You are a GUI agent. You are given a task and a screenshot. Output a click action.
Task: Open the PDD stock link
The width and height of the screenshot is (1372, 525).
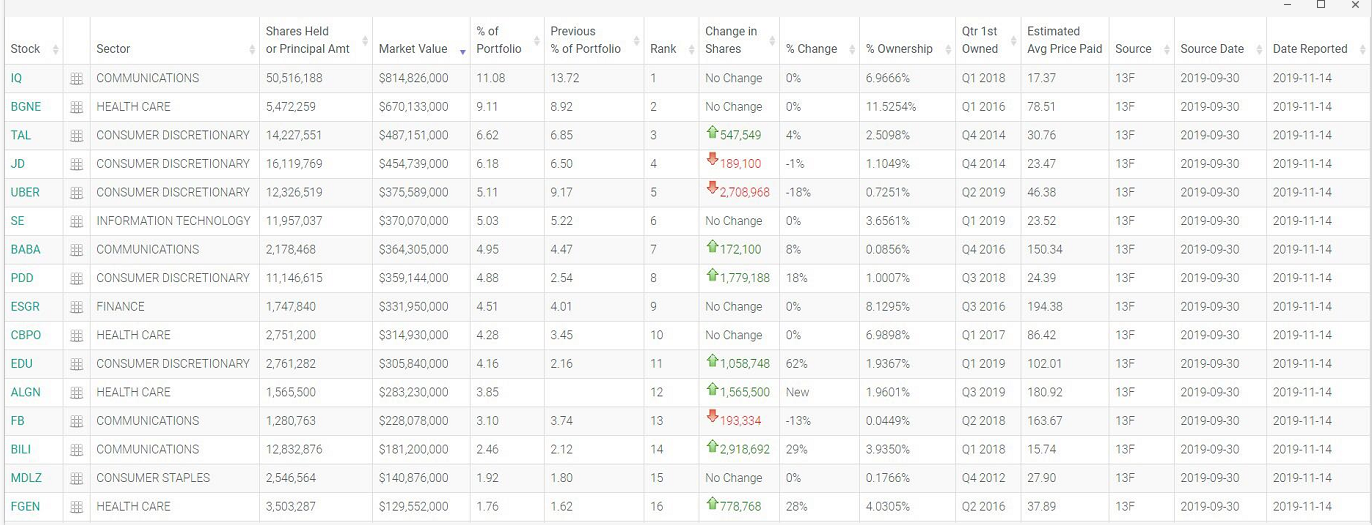(x=21, y=278)
